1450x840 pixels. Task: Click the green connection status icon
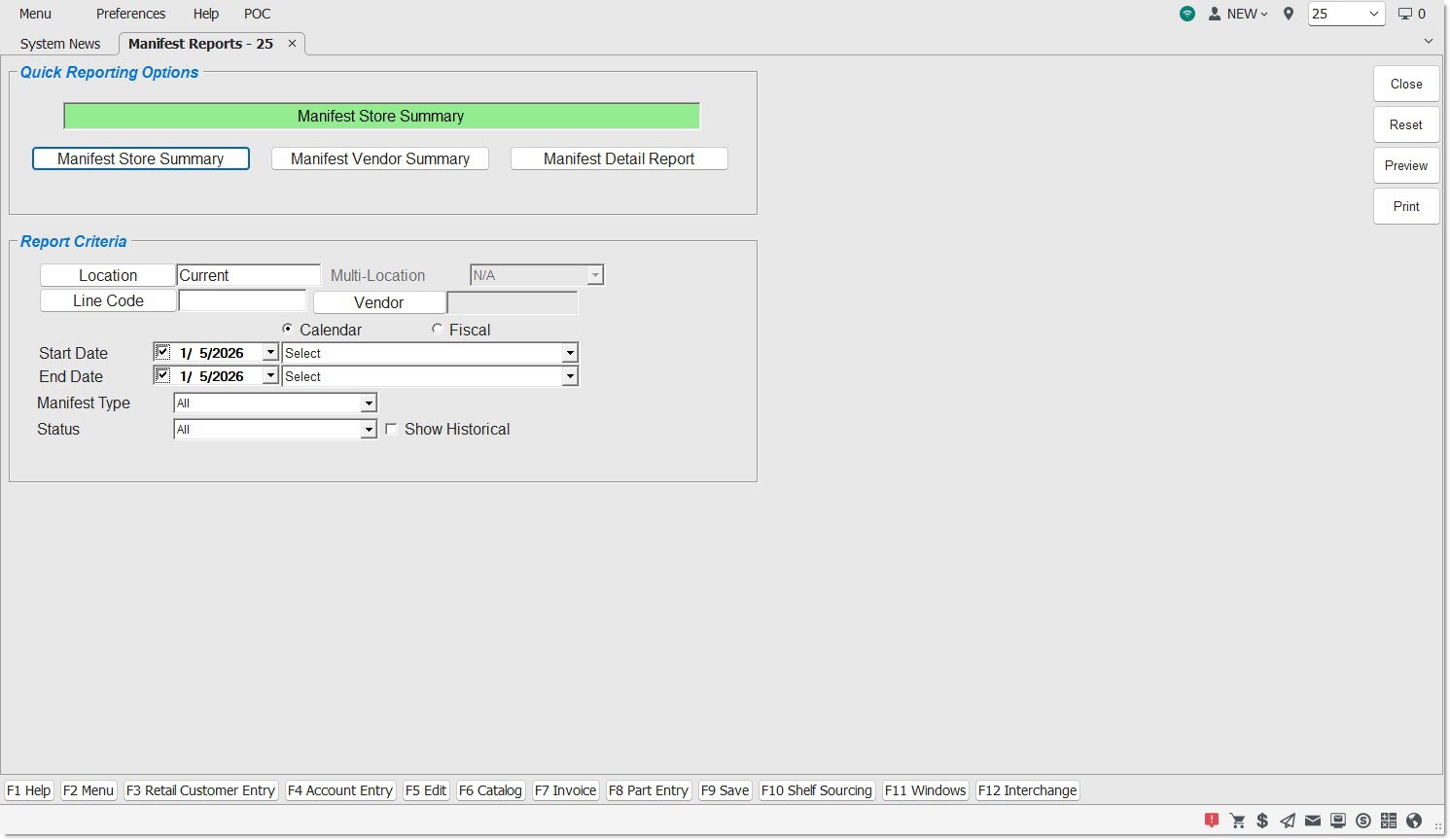pyautogui.click(x=1187, y=14)
